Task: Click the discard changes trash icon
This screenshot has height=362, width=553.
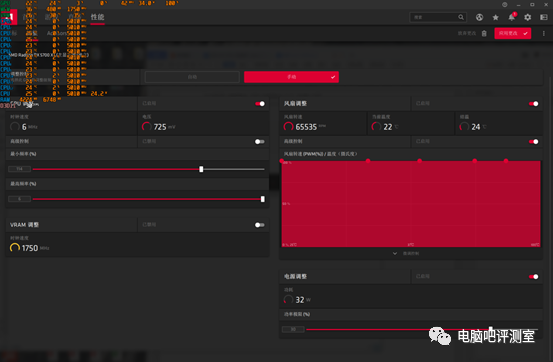Action: pyautogui.click(x=484, y=33)
